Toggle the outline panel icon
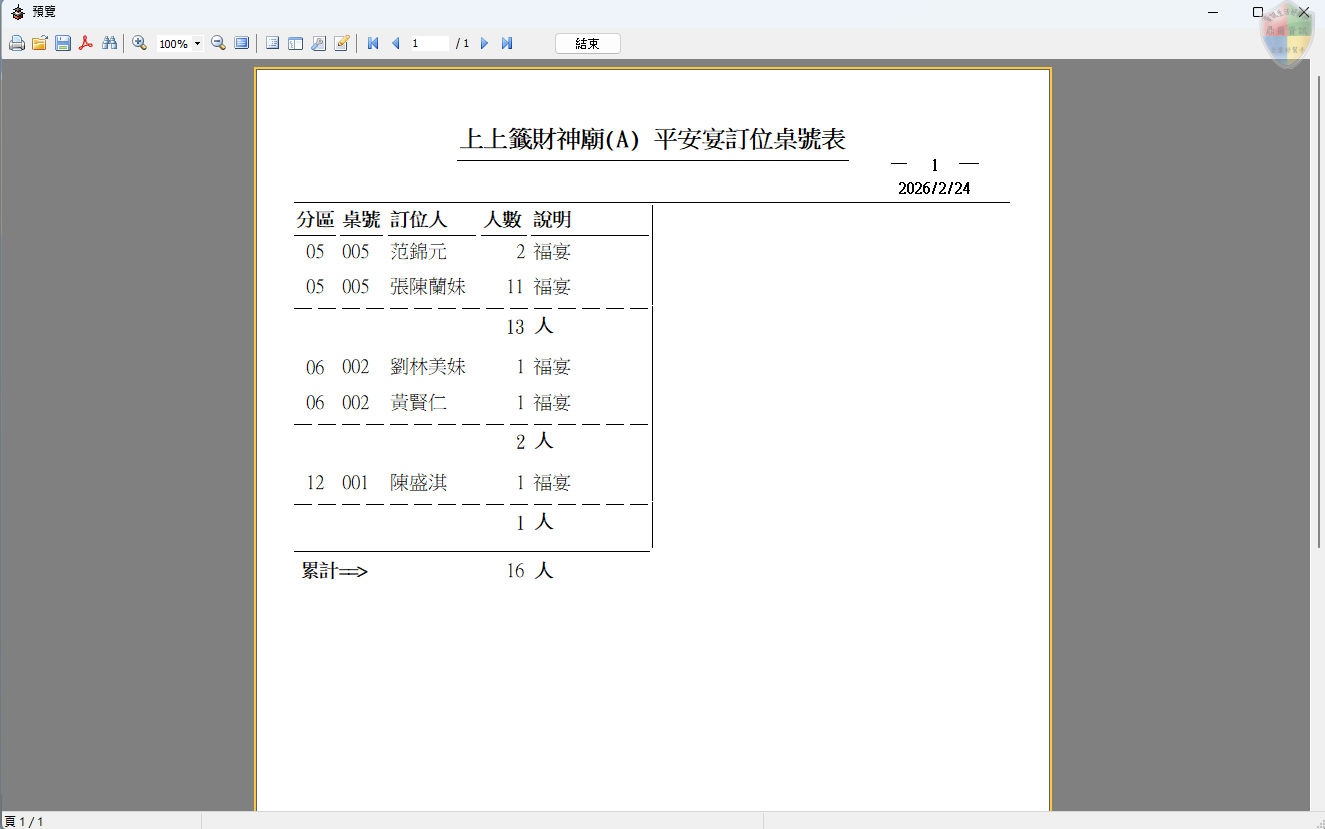 pos(272,44)
